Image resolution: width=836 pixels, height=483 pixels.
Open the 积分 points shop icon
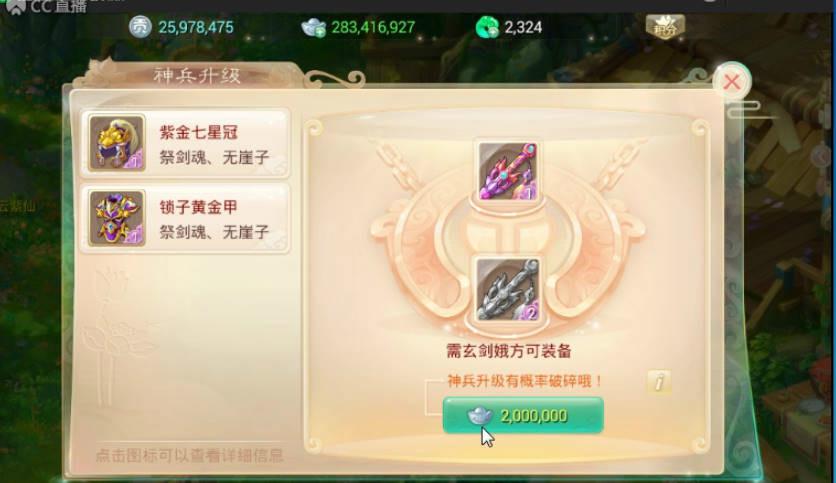tap(665, 26)
